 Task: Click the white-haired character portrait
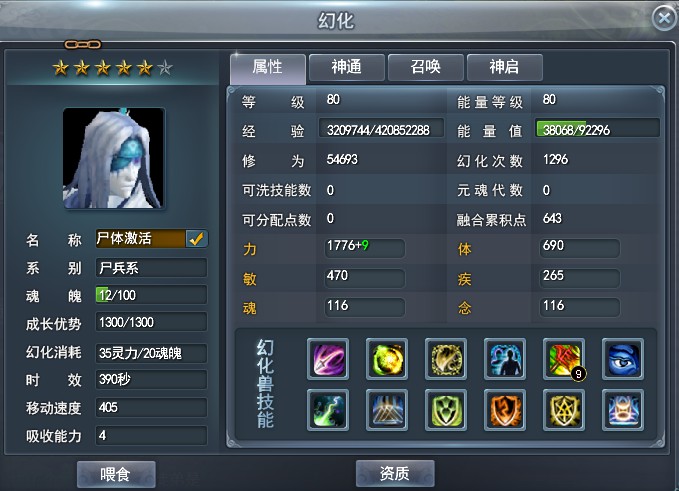pos(114,158)
